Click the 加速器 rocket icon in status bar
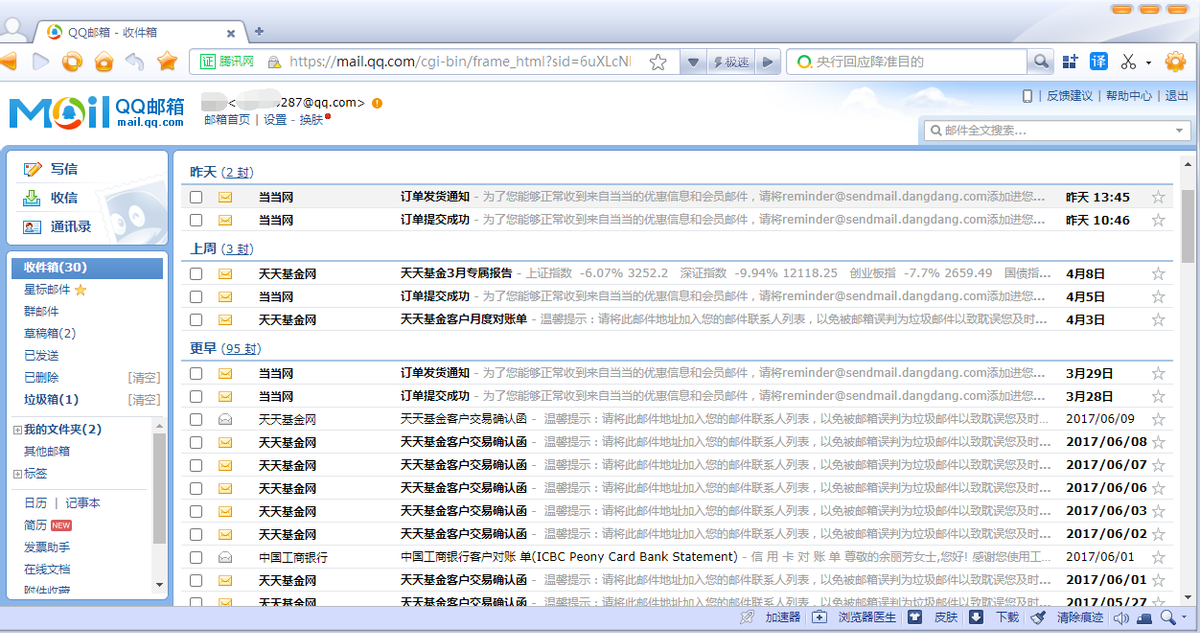Viewport: 1200px width, 633px height. (x=746, y=618)
